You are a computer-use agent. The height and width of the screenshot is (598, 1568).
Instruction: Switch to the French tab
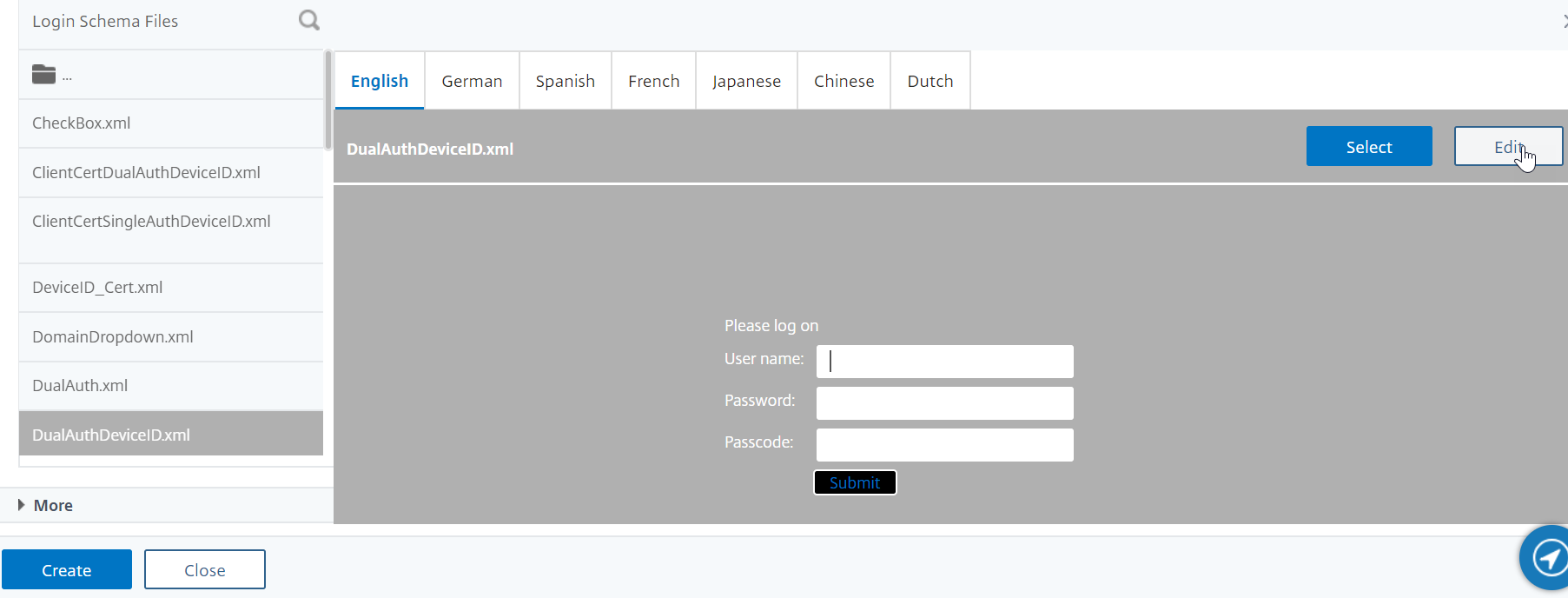pyautogui.click(x=654, y=81)
